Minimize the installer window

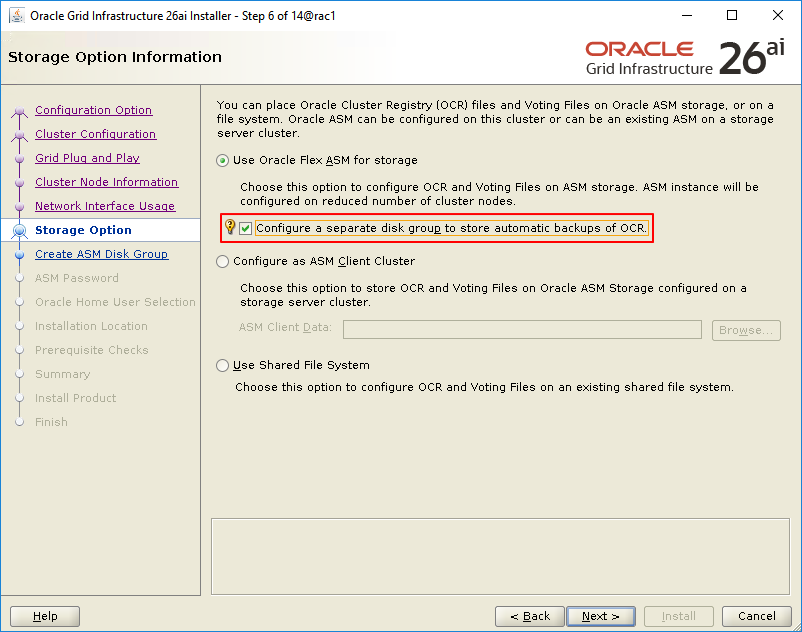click(687, 15)
